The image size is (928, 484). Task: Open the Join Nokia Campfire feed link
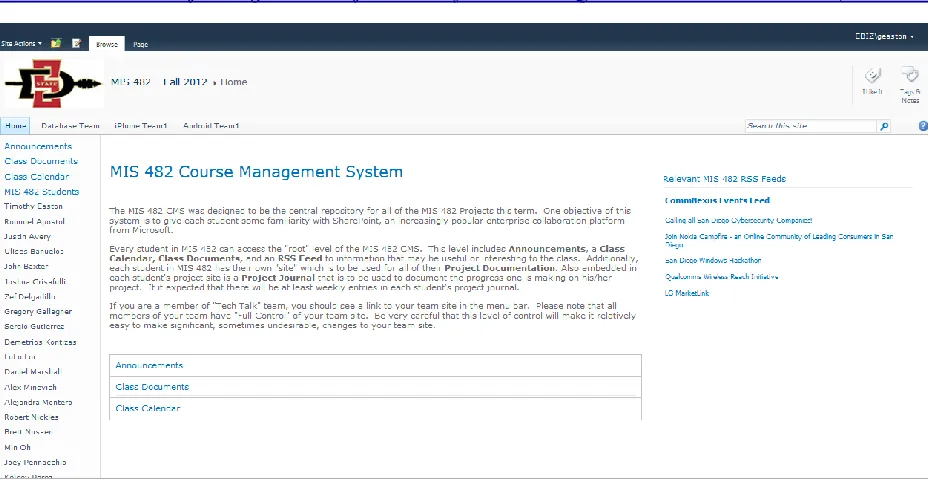tap(779, 240)
